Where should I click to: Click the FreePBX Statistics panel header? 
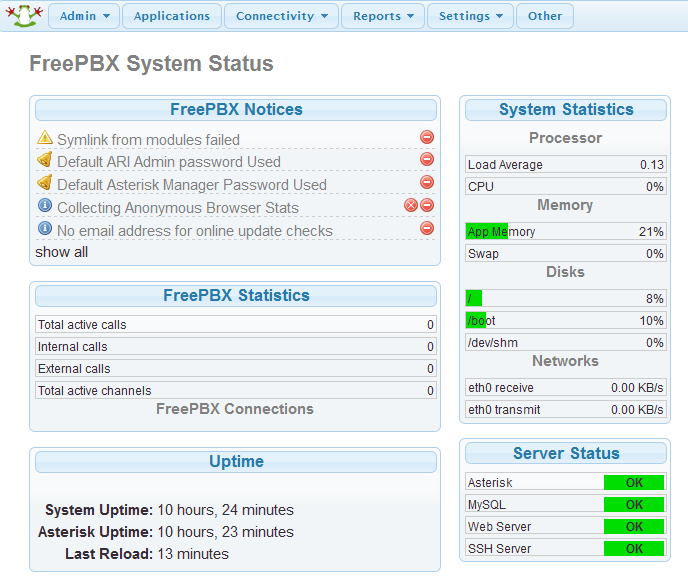tap(236, 296)
